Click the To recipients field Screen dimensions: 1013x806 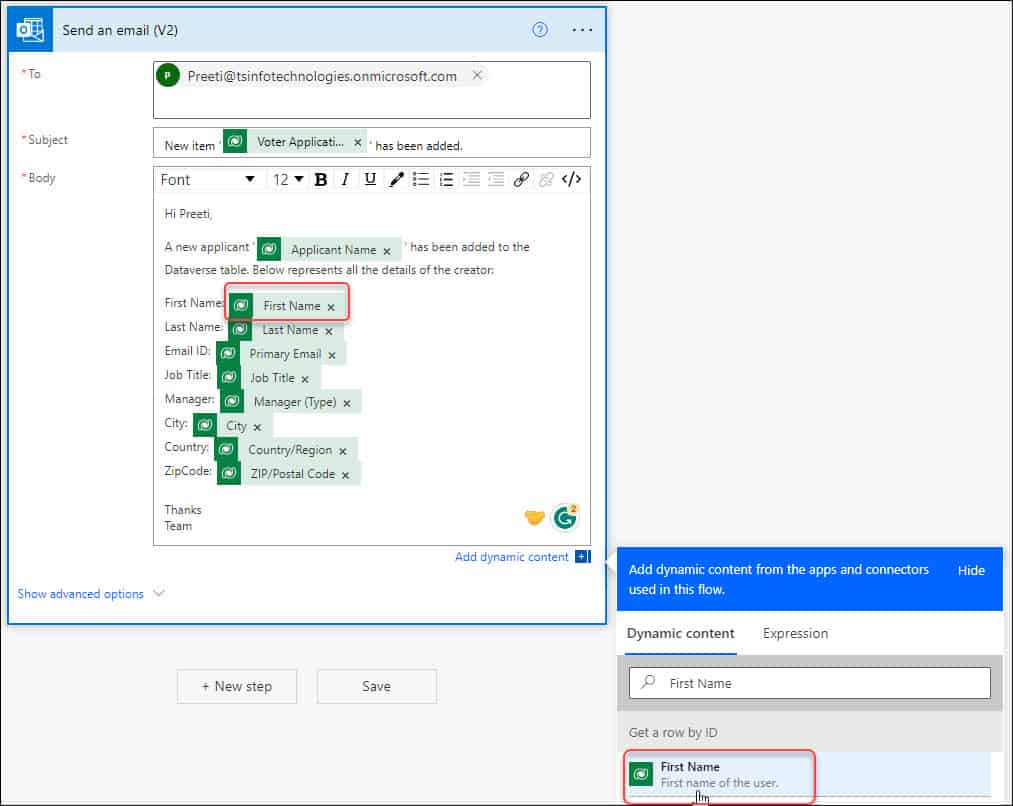[371, 90]
